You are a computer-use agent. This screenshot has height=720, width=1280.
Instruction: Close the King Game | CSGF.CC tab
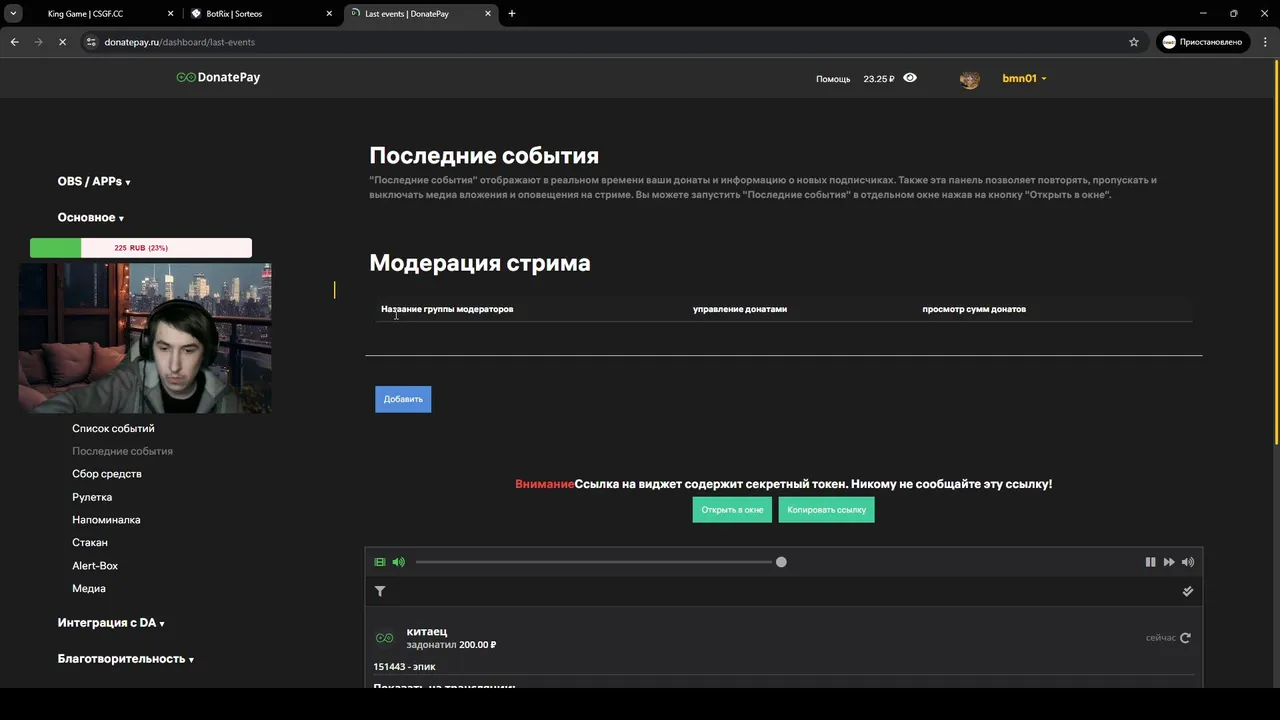click(x=171, y=14)
